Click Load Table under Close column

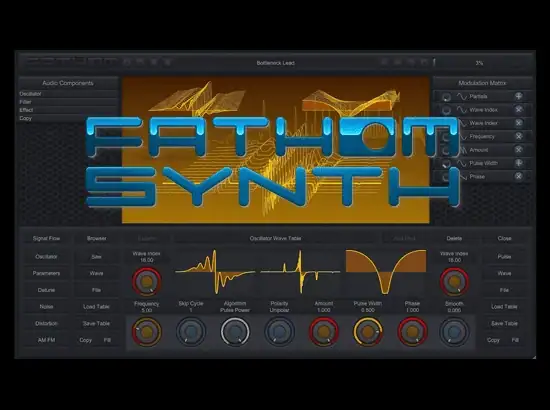pyautogui.click(x=504, y=307)
